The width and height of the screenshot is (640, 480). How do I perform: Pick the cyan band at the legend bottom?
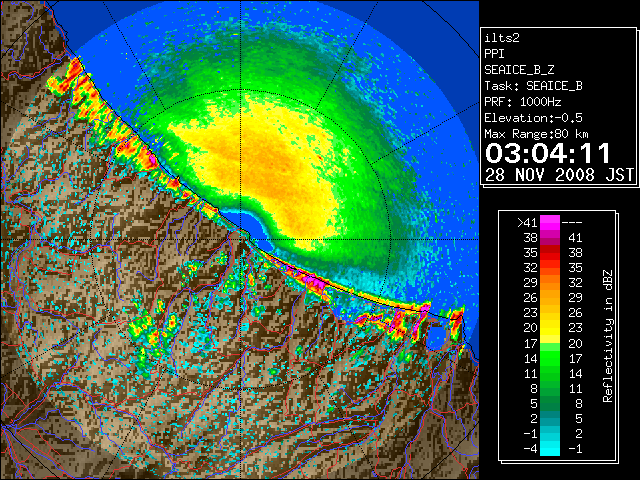(x=550, y=448)
